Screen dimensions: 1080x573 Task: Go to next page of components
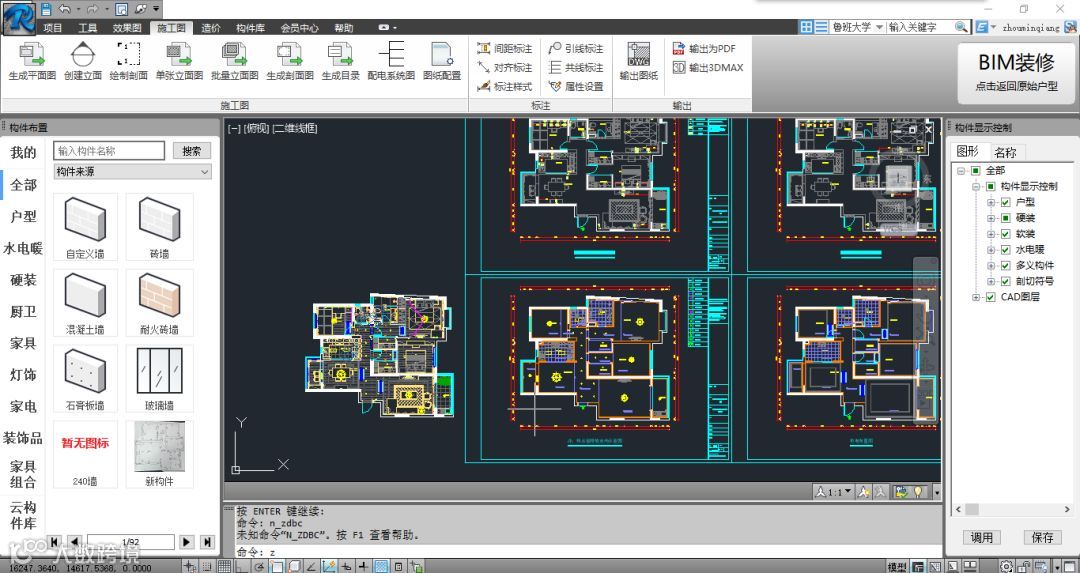coord(186,542)
